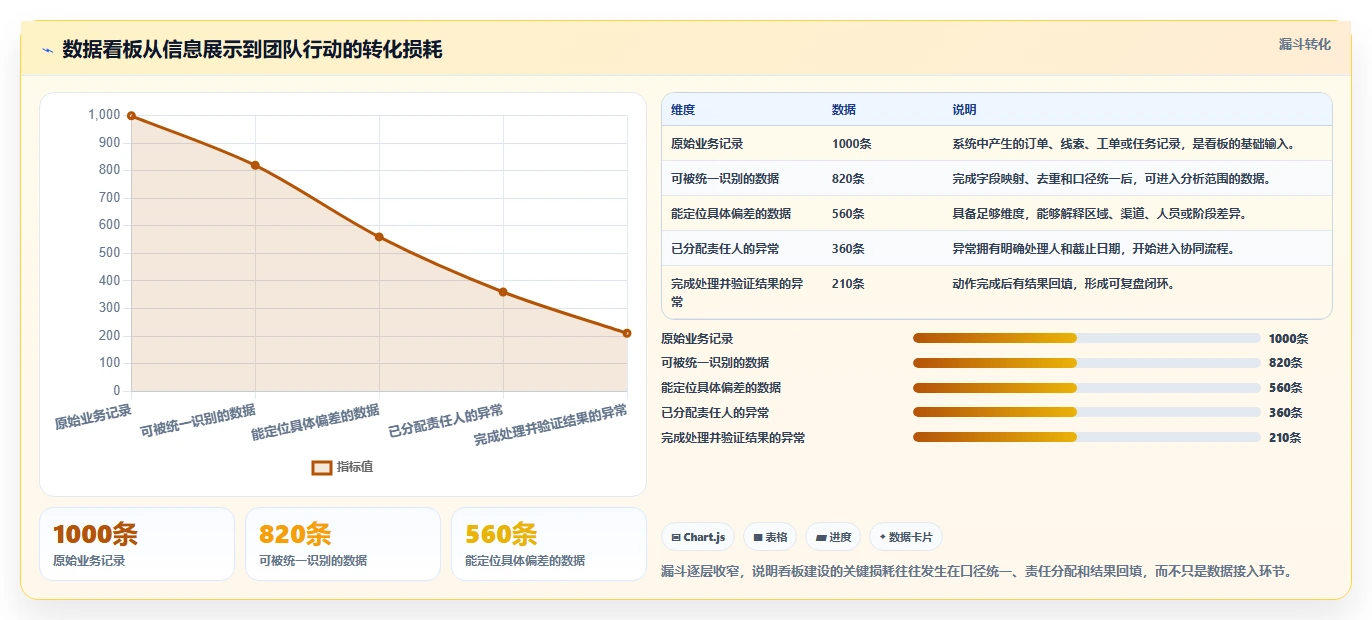Image resolution: width=1372 pixels, height=620 pixels.
Task: Click the 数据看板从信息展示到团队行动的转化损耗 title
Action: 252,50
